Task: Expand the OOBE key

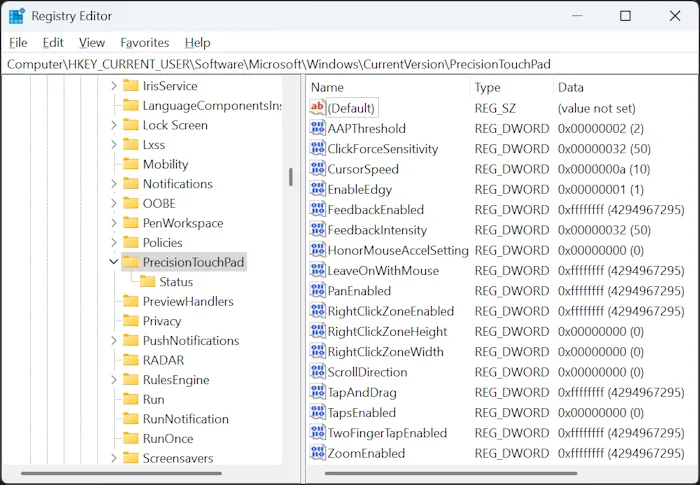Action: 114,203
